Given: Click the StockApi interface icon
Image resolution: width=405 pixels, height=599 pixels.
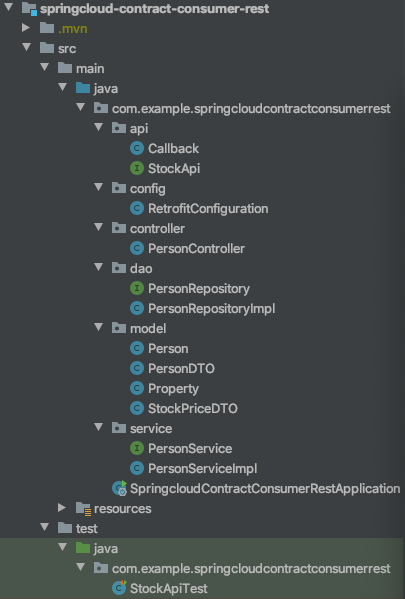Looking at the screenshot, I should [137, 168].
